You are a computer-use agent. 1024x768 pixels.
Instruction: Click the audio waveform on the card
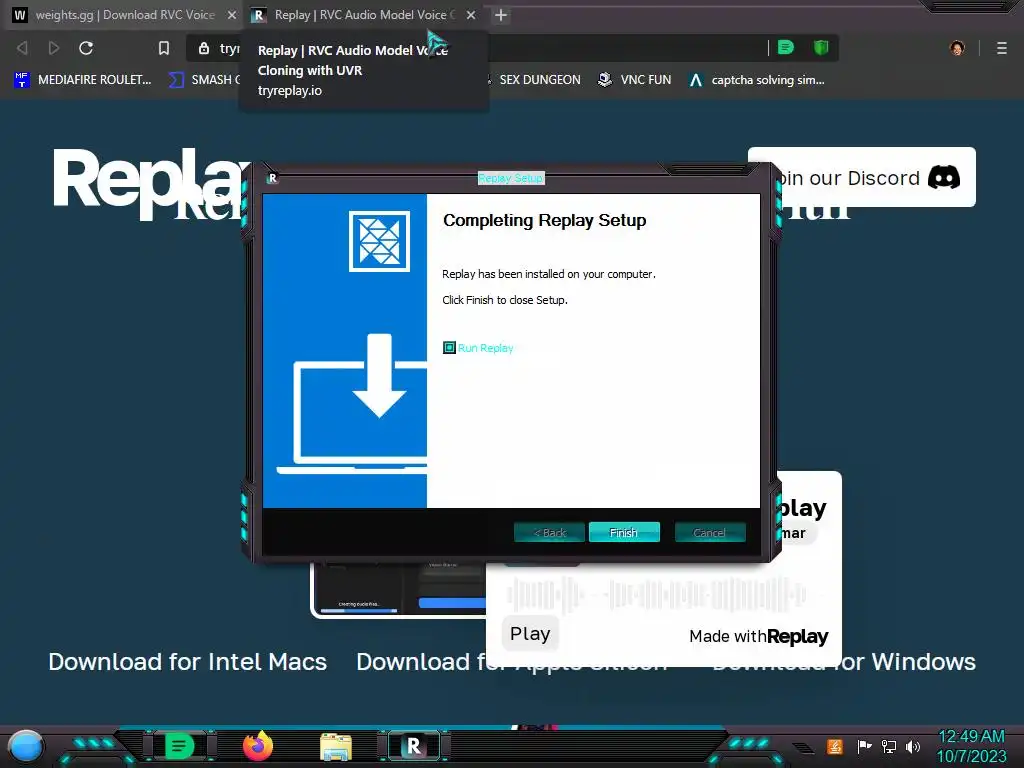tap(656, 595)
